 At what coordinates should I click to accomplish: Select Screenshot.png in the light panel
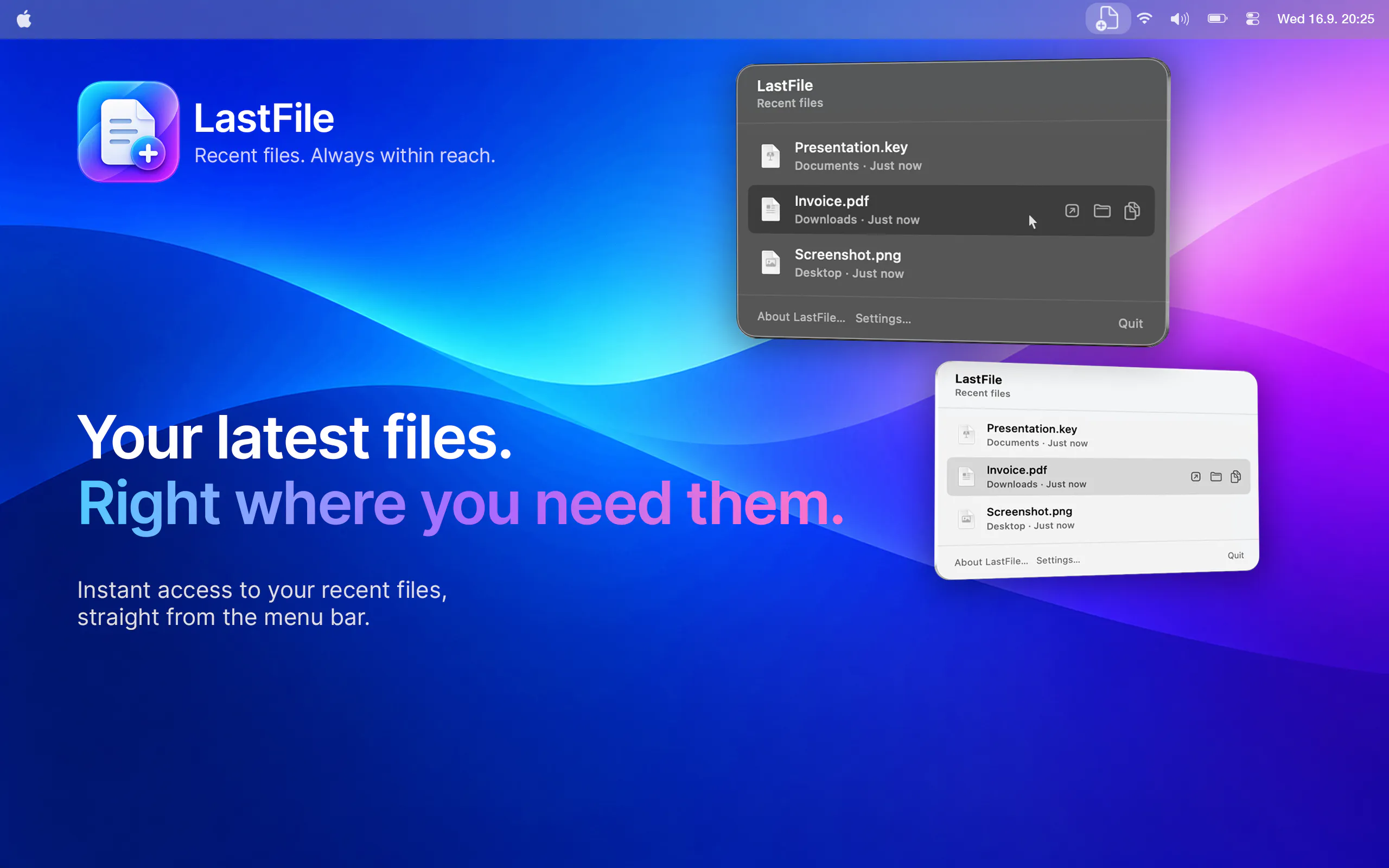[1098, 518]
